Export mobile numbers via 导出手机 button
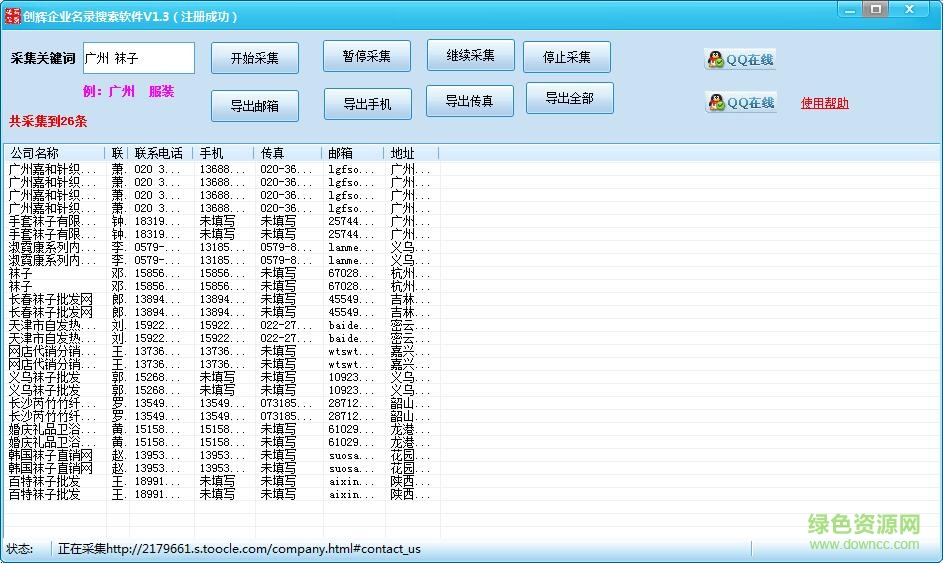943x563 pixels. coord(367,103)
